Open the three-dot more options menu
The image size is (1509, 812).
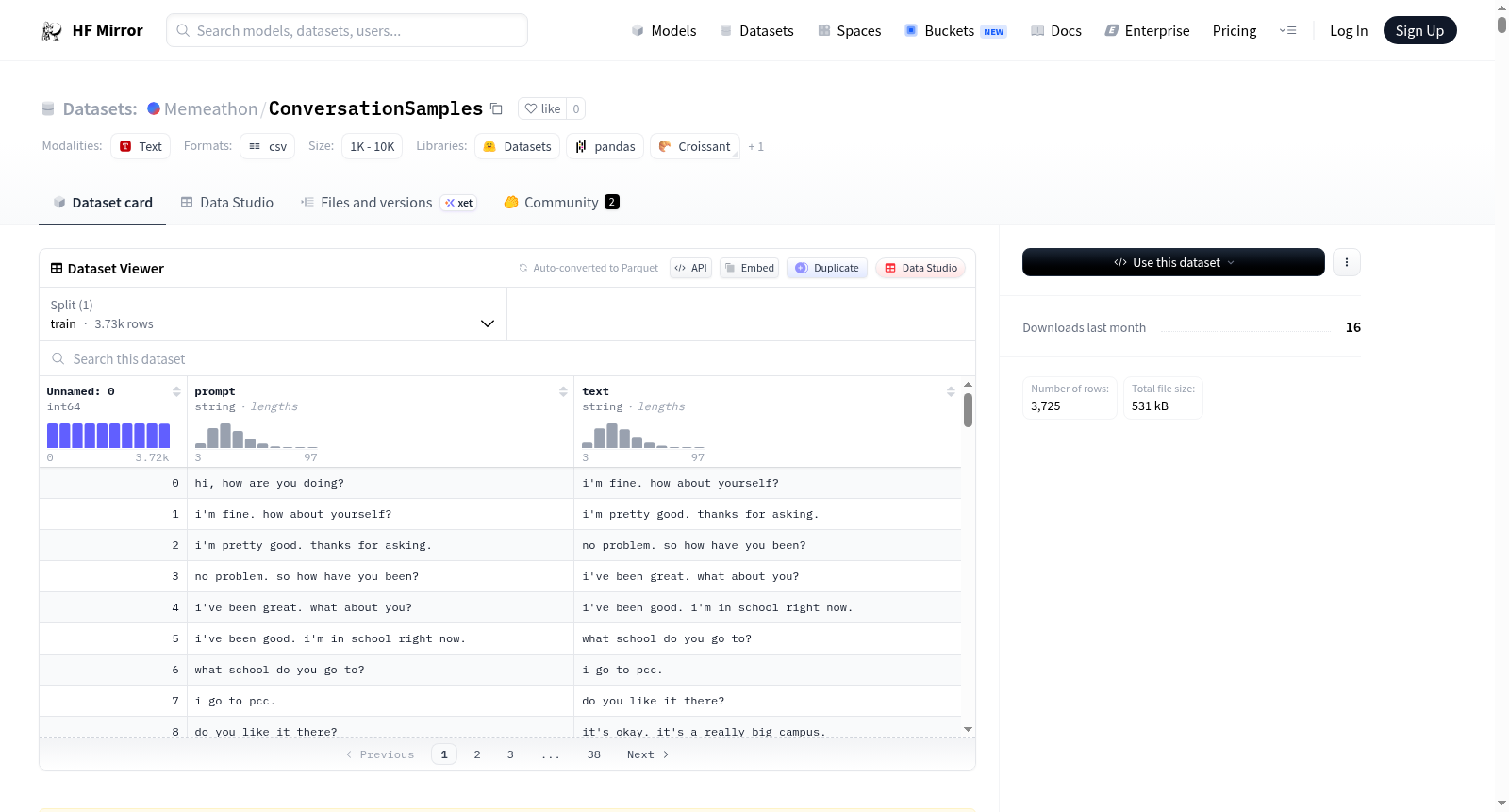coord(1347,262)
